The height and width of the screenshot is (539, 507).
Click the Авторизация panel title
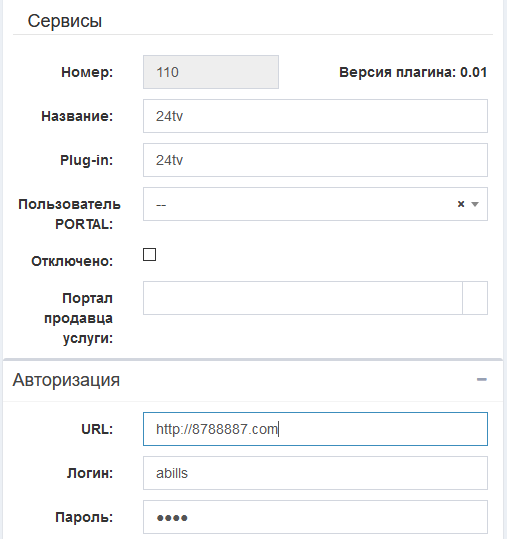(x=66, y=380)
